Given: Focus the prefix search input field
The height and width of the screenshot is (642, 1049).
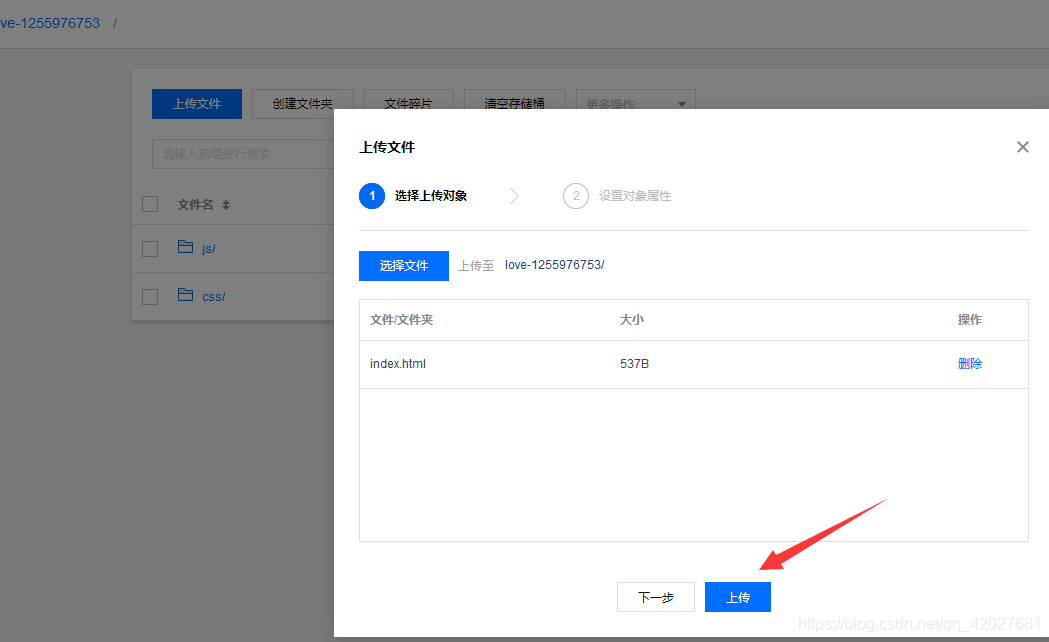Looking at the screenshot, I should (243, 154).
